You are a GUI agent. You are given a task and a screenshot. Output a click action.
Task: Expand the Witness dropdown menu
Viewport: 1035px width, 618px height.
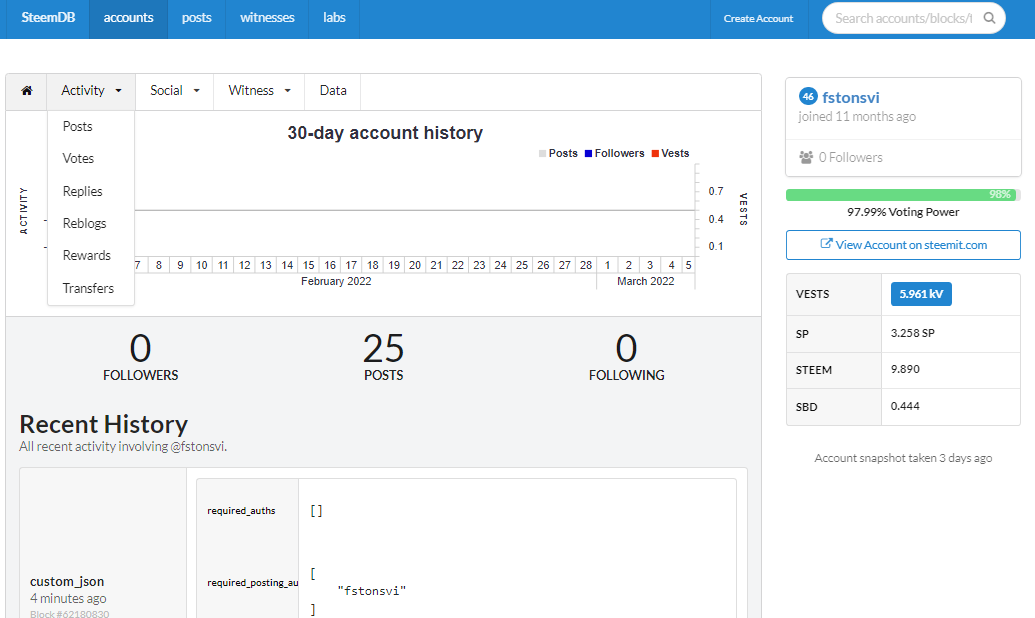tap(259, 91)
